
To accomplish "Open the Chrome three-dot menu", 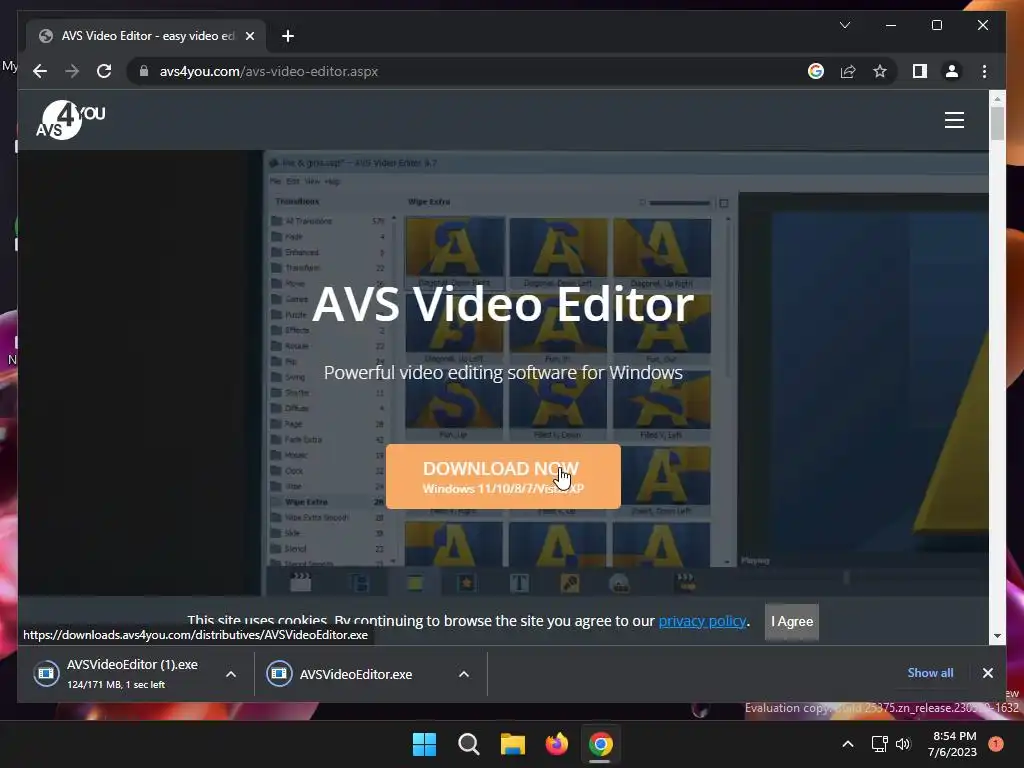I will click(x=984, y=71).
